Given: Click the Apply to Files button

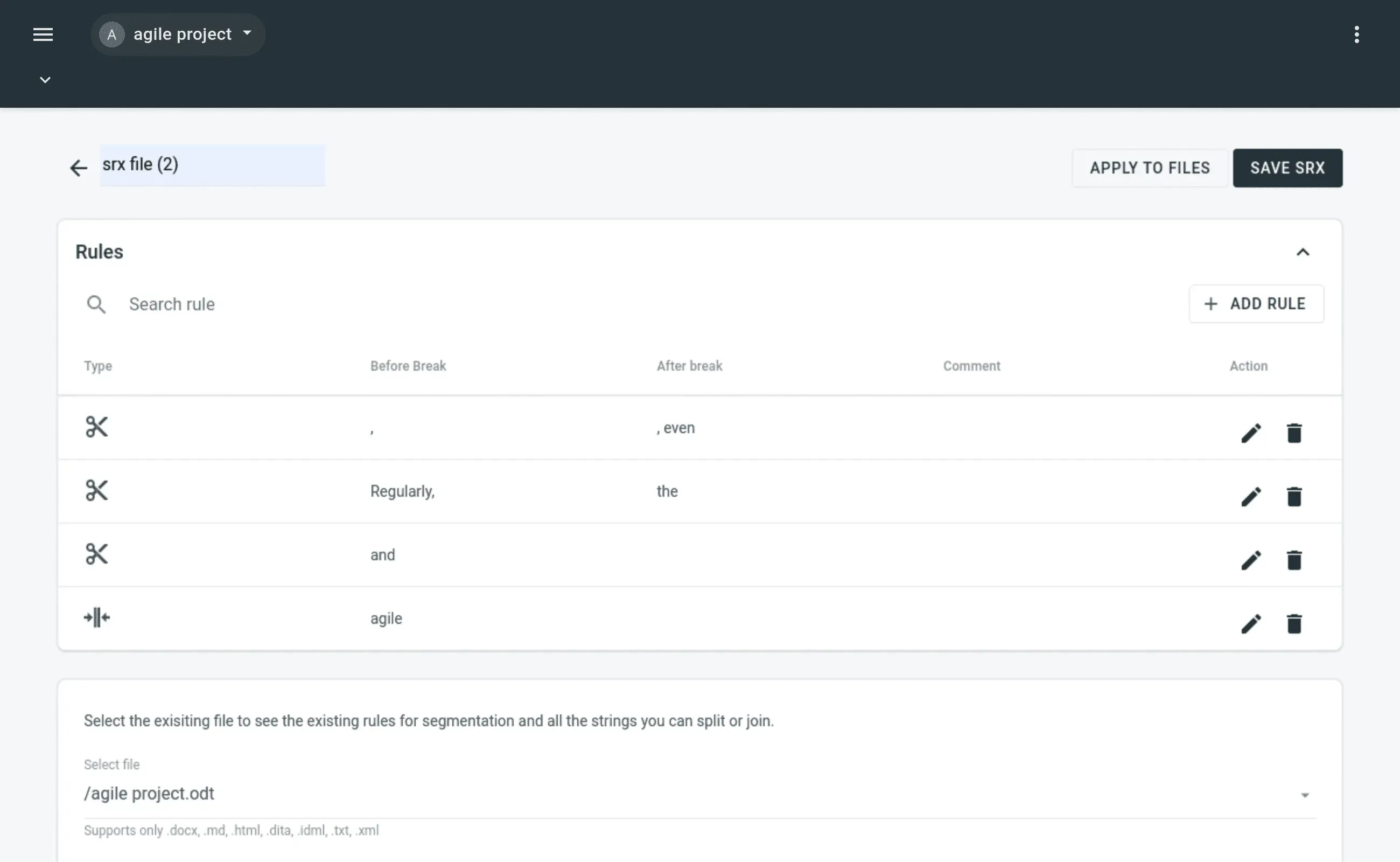Looking at the screenshot, I should point(1149,168).
